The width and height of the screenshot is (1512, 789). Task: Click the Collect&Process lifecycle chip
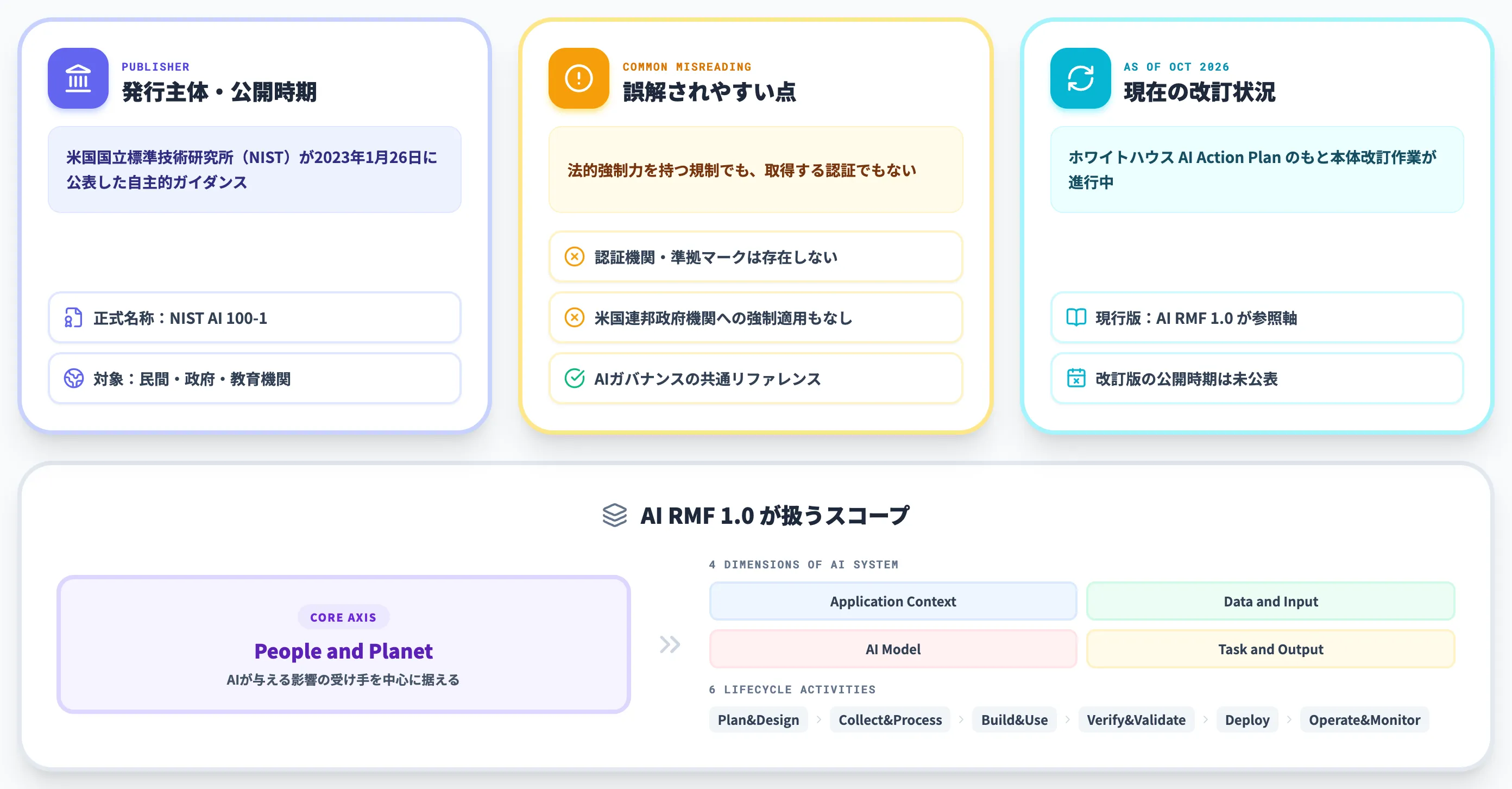point(890,720)
